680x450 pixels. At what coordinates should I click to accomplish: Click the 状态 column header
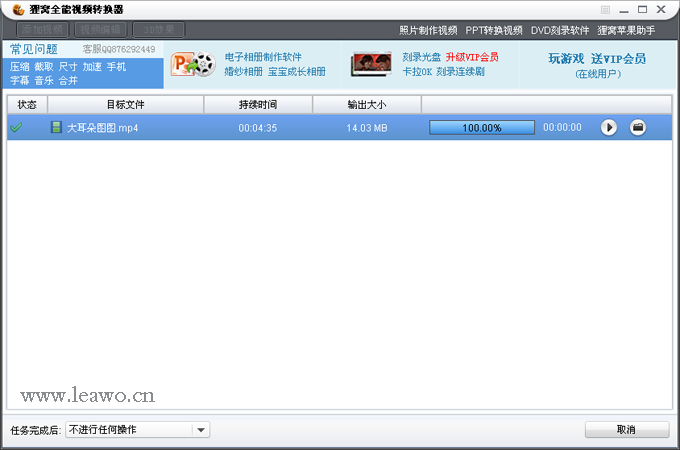tap(27, 104)
